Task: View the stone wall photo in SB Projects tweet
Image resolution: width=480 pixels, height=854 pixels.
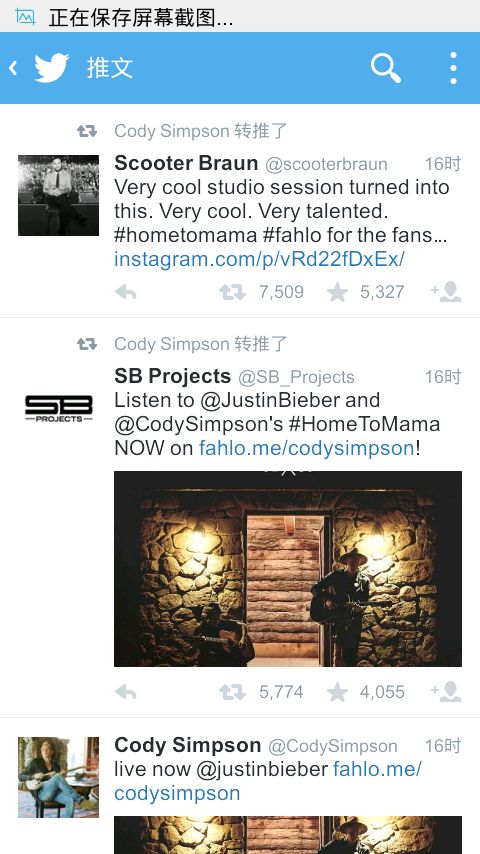Action: click(x=288, y=569)
